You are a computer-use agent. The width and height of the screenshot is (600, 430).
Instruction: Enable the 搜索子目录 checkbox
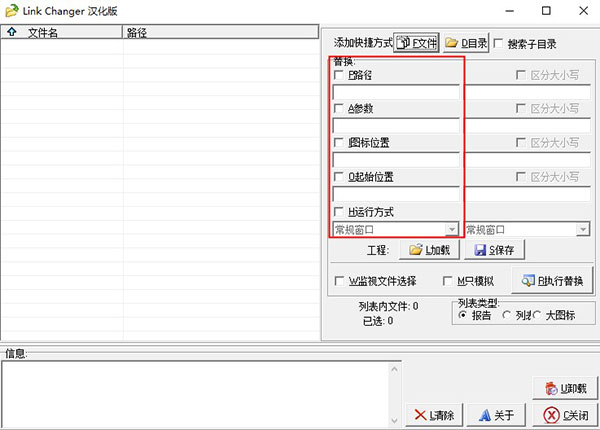coord(500,44)
